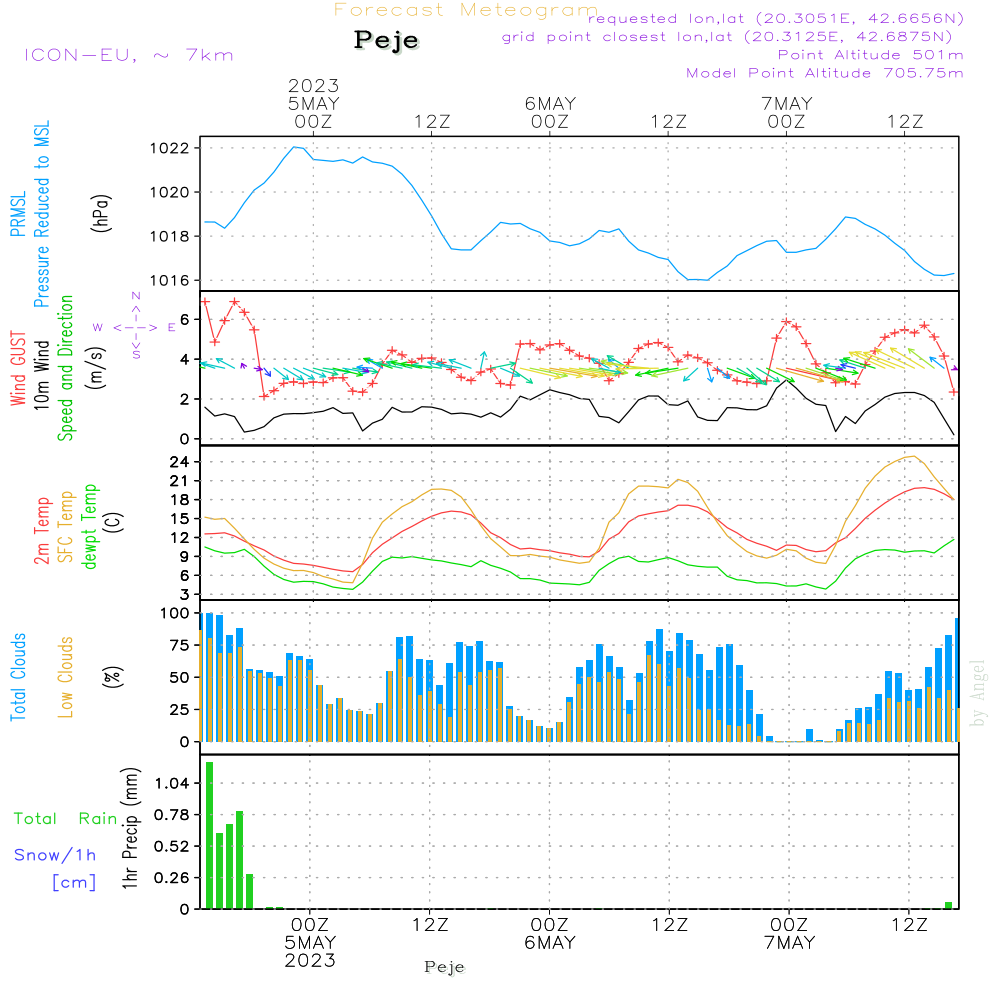Image resolution: width=1000 pixels, height=1000 pixels.
Task: Select the "50" cloud cover tick value
Action: (180, 678)
